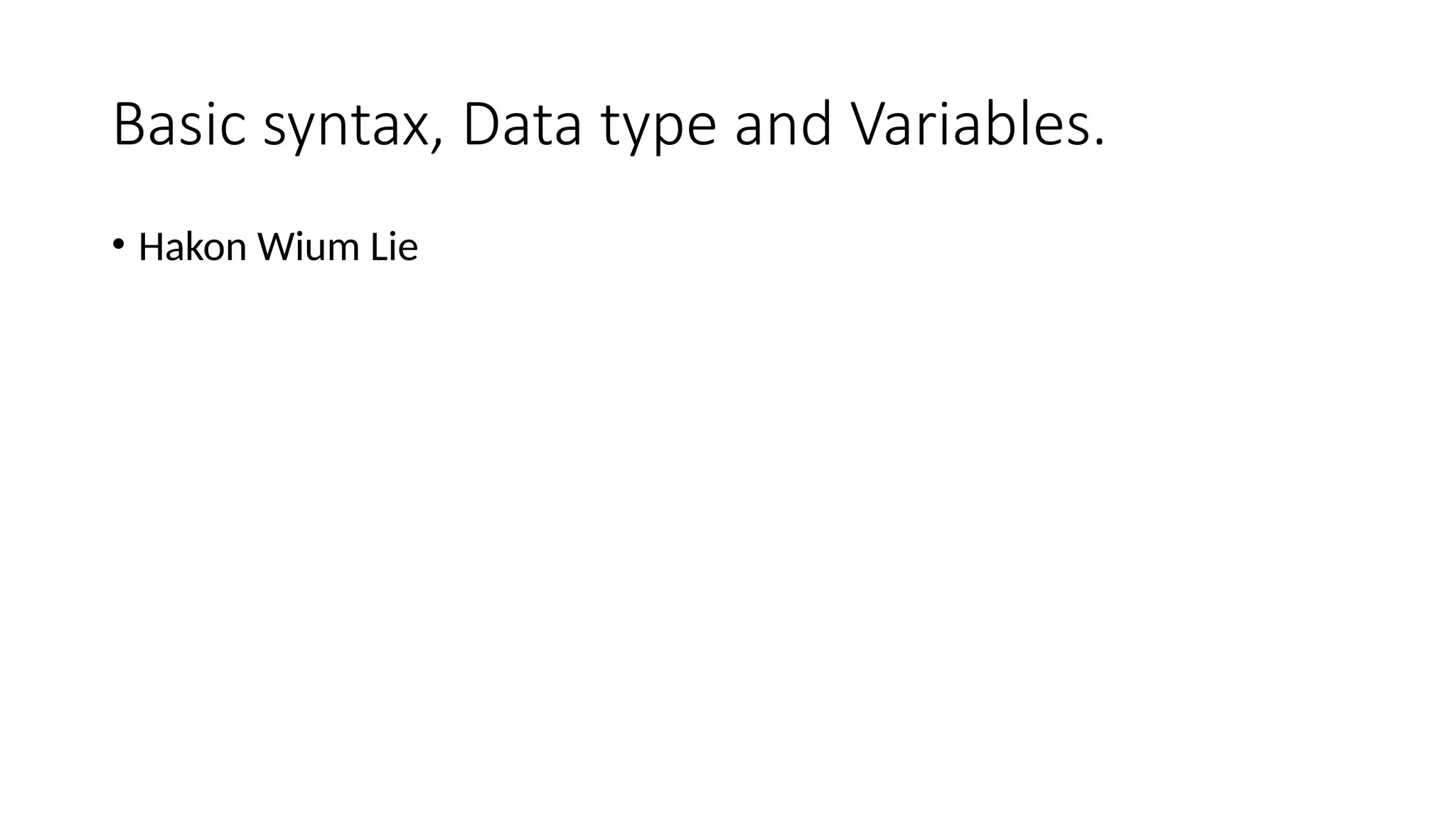The image size is (1456, 819).
Task: Click the capital "V" in "Variables"
Action: coord(872,125)
